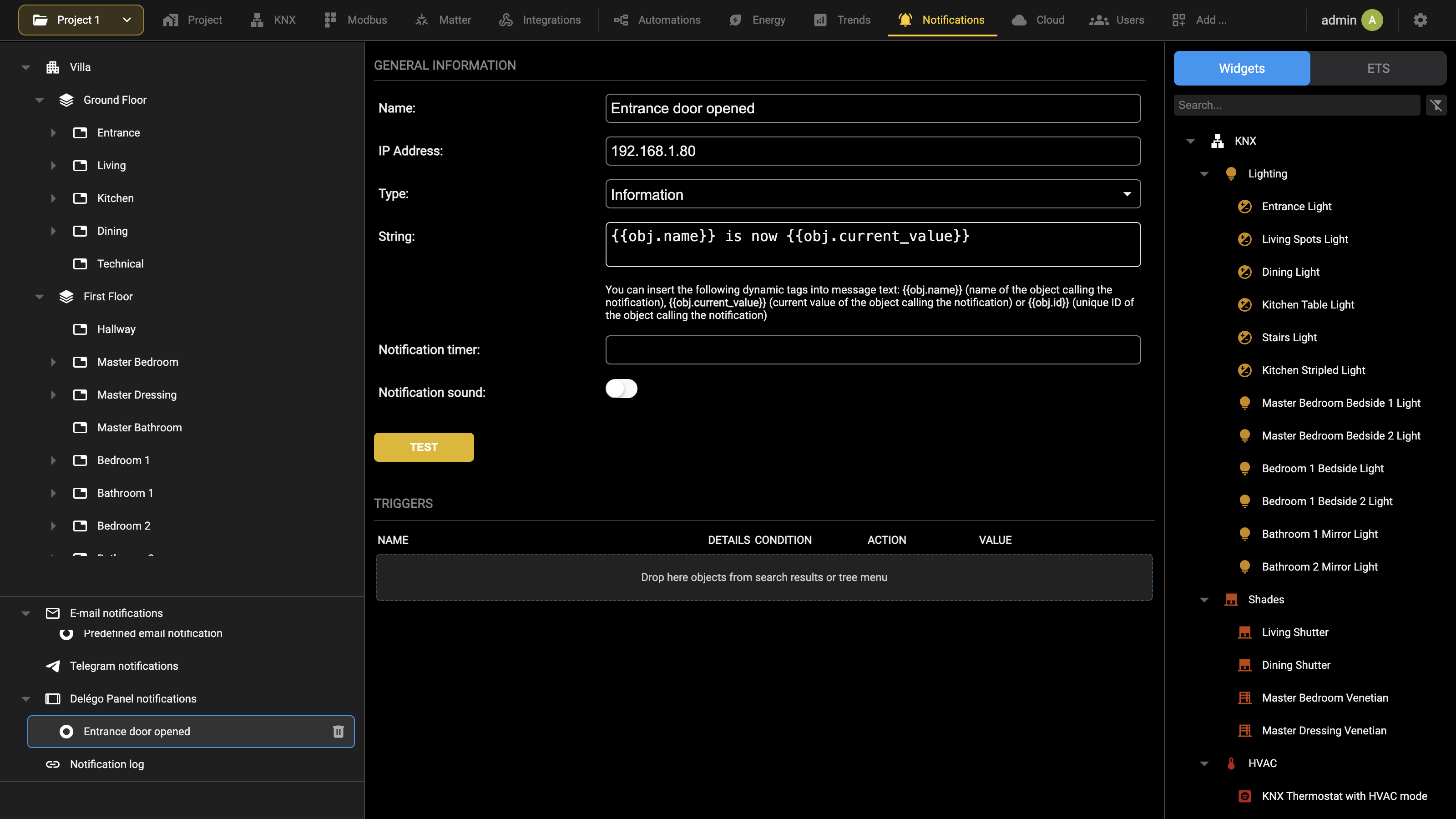The image size is (1456, 819).
Task: Open the Type dropdown
Action: point(873,194)
